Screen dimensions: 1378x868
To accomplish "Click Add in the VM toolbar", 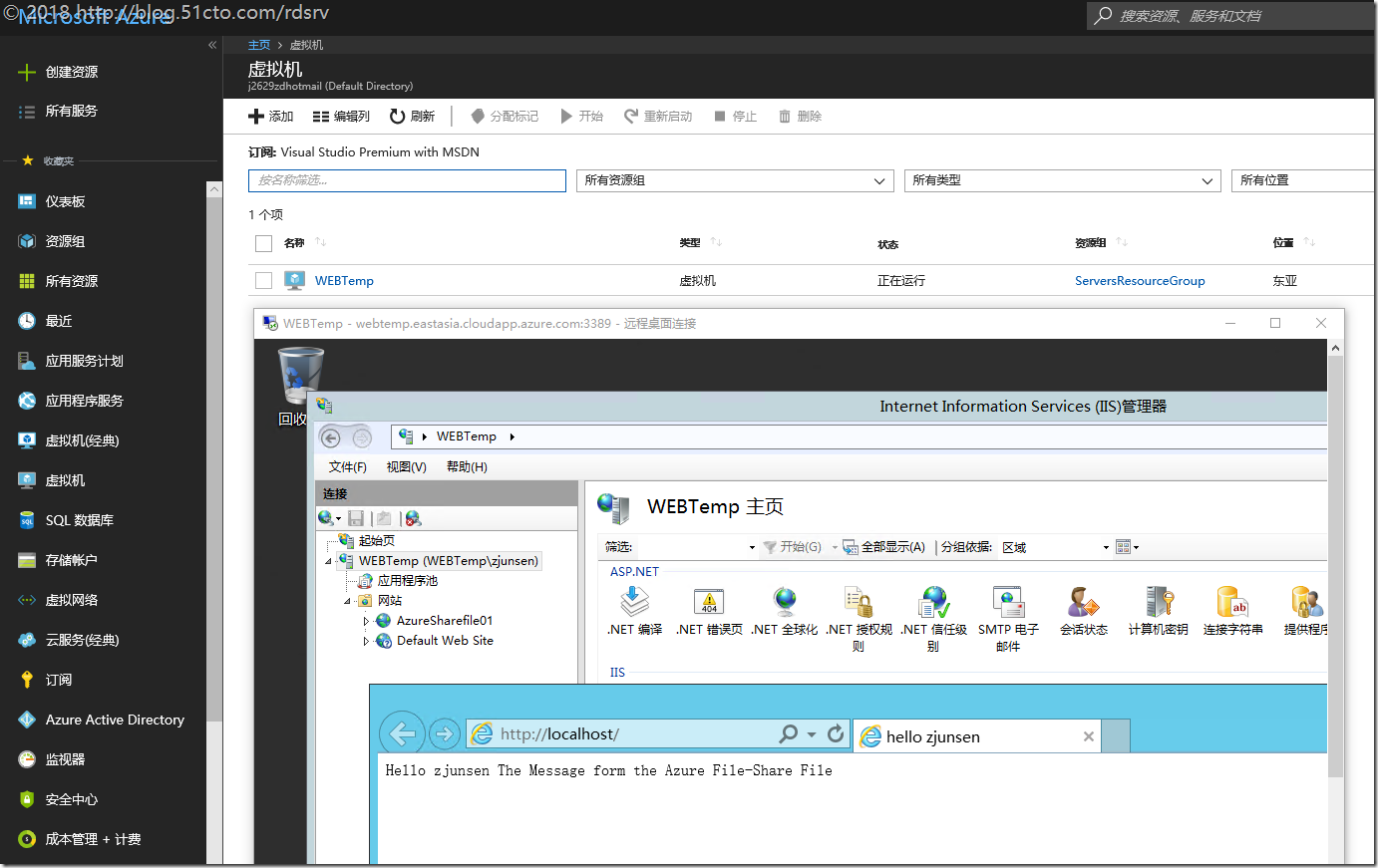I will [x=271, y=117].
